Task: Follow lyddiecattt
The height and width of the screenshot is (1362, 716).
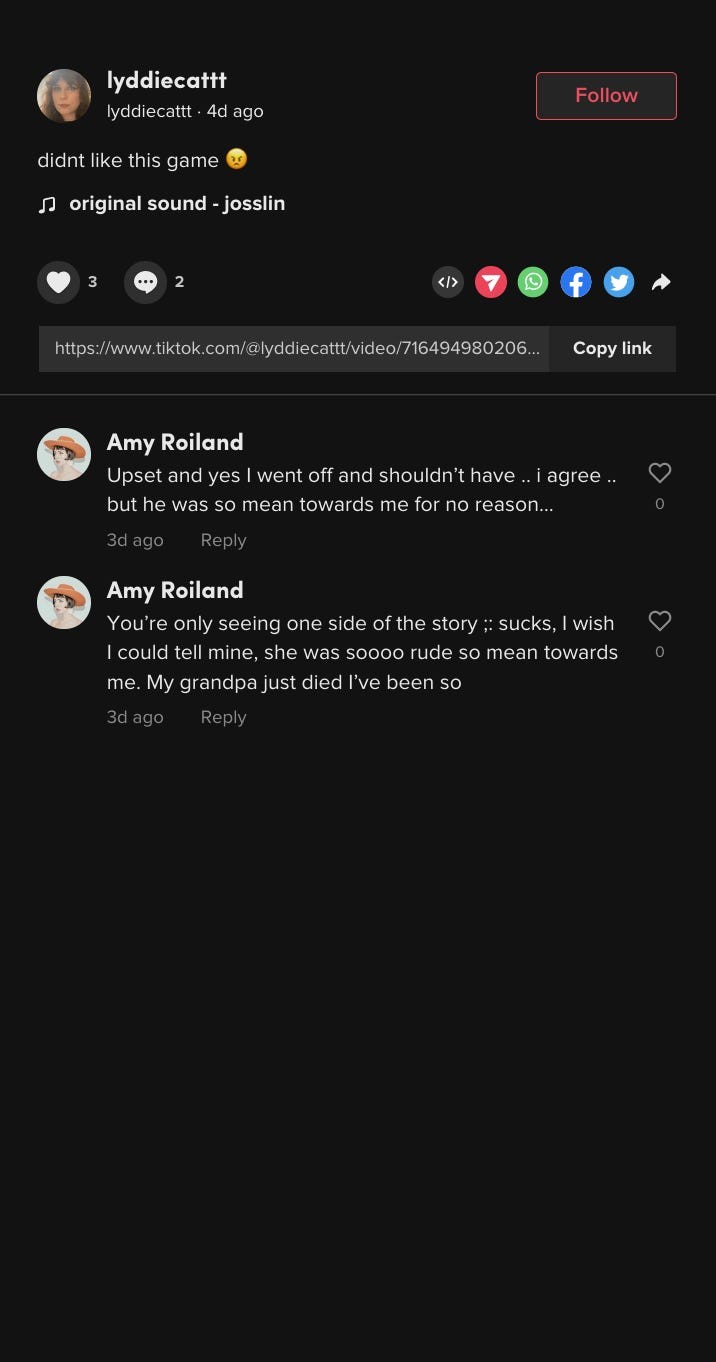Action: pos(606,95)
